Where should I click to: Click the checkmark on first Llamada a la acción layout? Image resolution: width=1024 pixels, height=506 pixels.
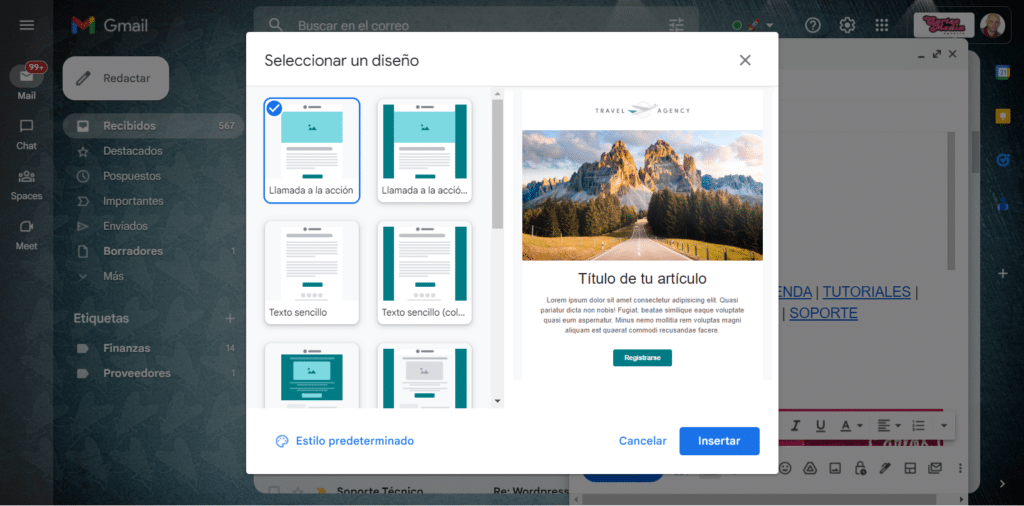tap(274, 108)
